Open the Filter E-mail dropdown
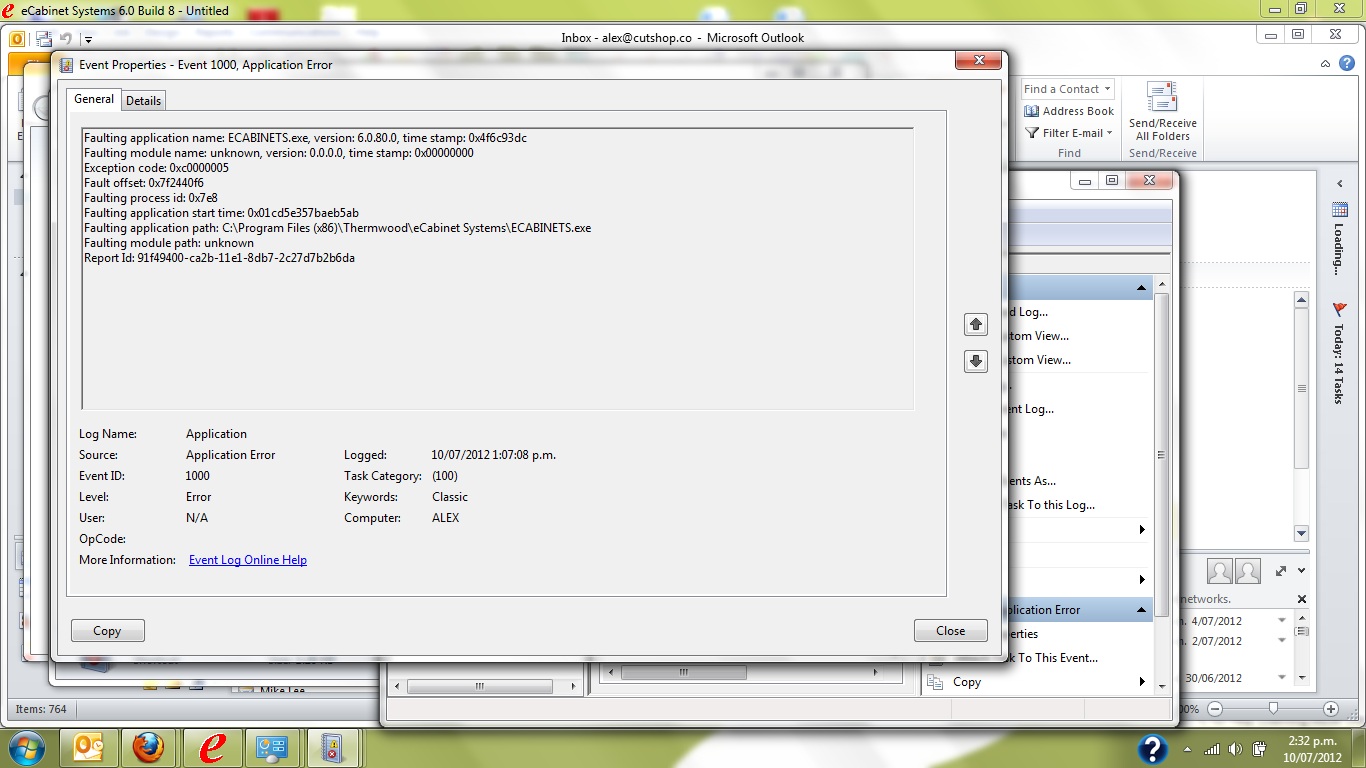The height and width of the screenshot is (768, 1366). (1069, 133)
